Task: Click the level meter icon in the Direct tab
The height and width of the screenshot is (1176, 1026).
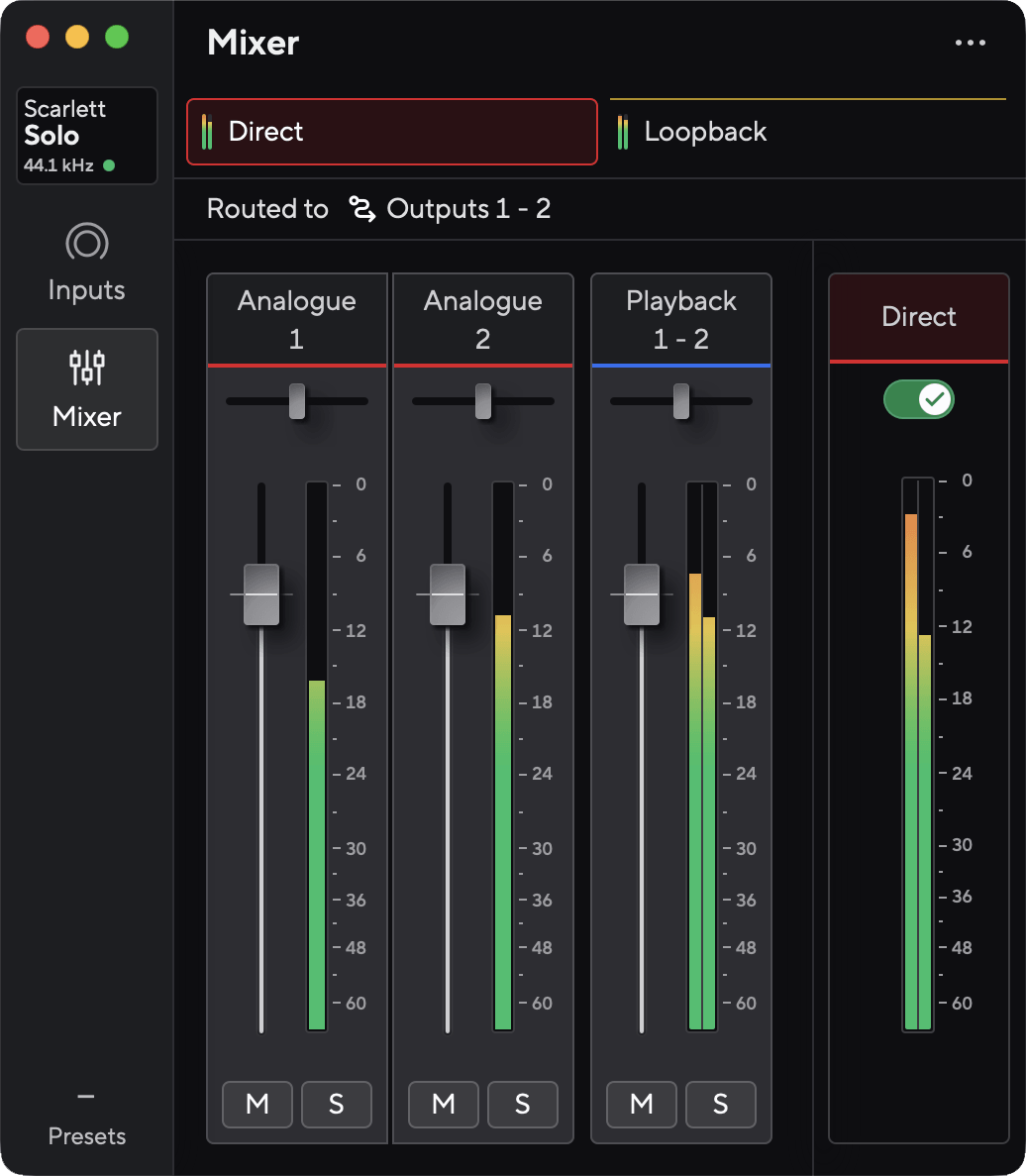Action: click(207, 131)
